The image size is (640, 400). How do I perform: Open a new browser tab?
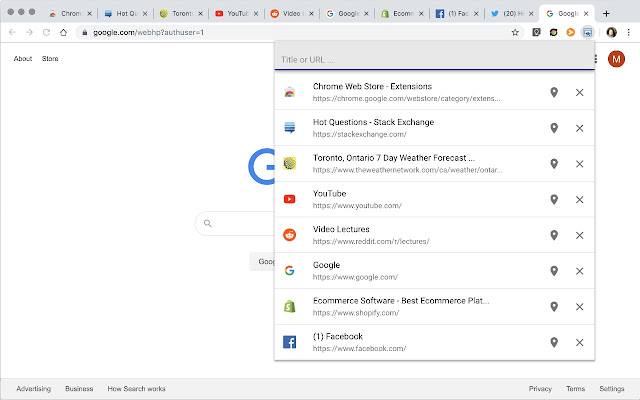coord(606,13)
